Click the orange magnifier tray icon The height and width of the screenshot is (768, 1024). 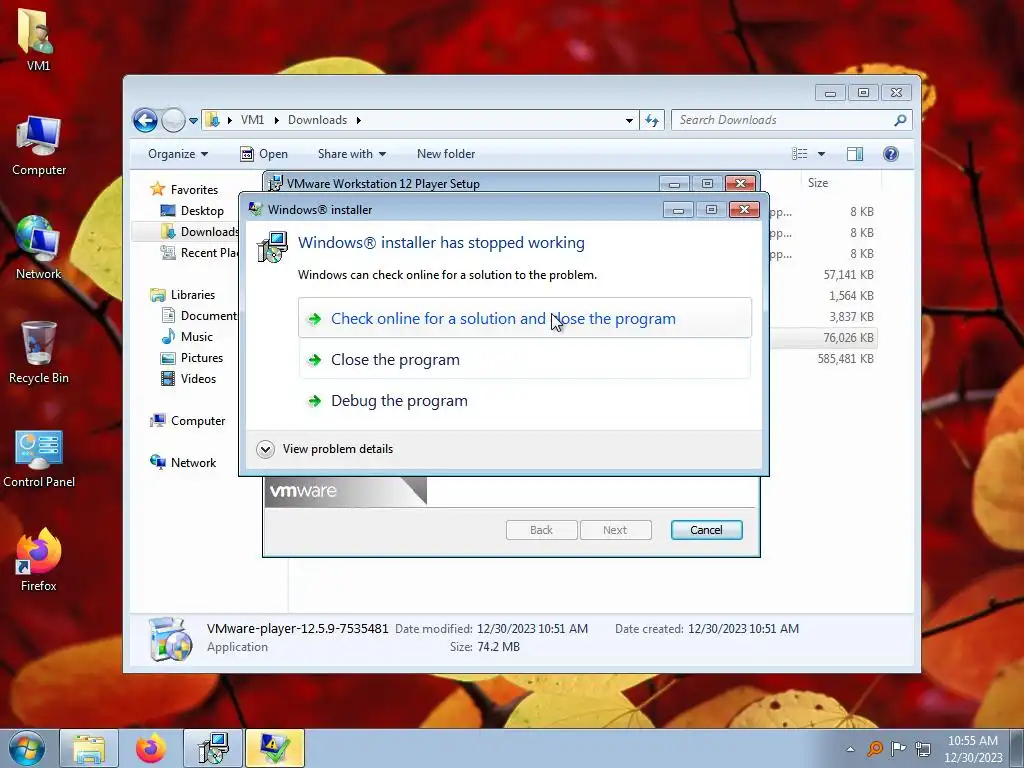point(874,748)
